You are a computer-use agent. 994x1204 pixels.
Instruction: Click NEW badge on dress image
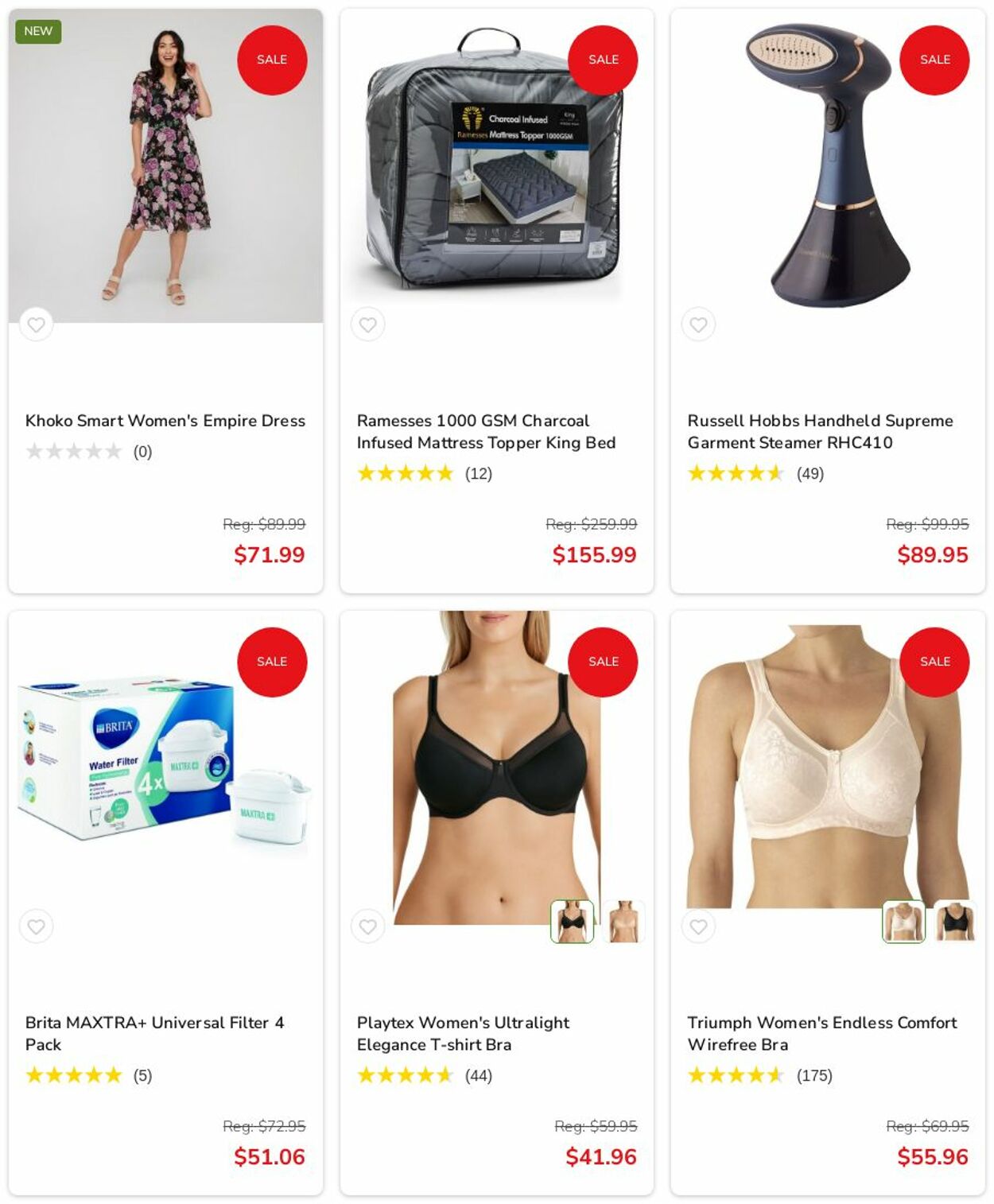38,31
